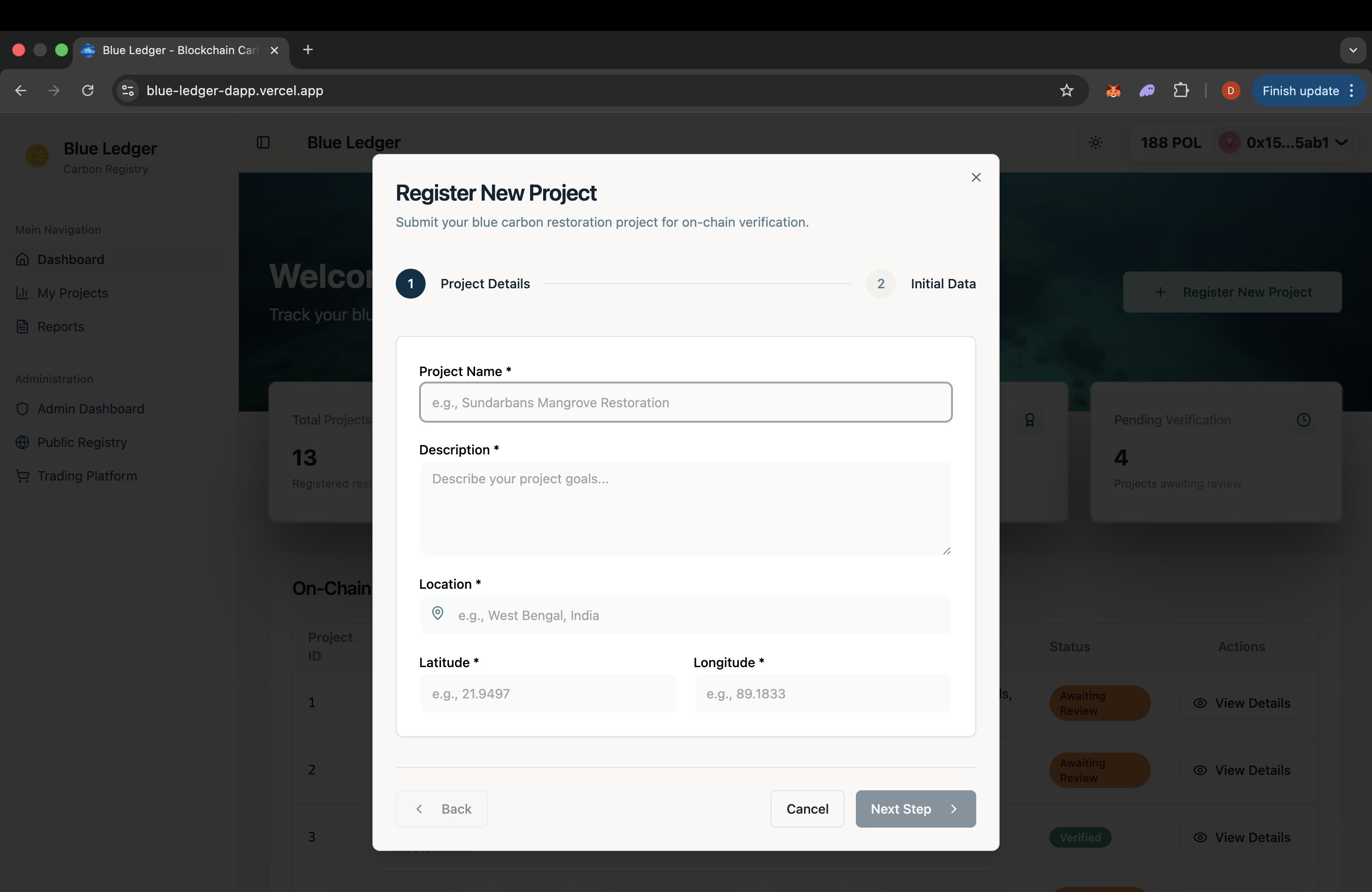1372x892 pixels.
Task: Reload the page
Action: click(88, 91)
